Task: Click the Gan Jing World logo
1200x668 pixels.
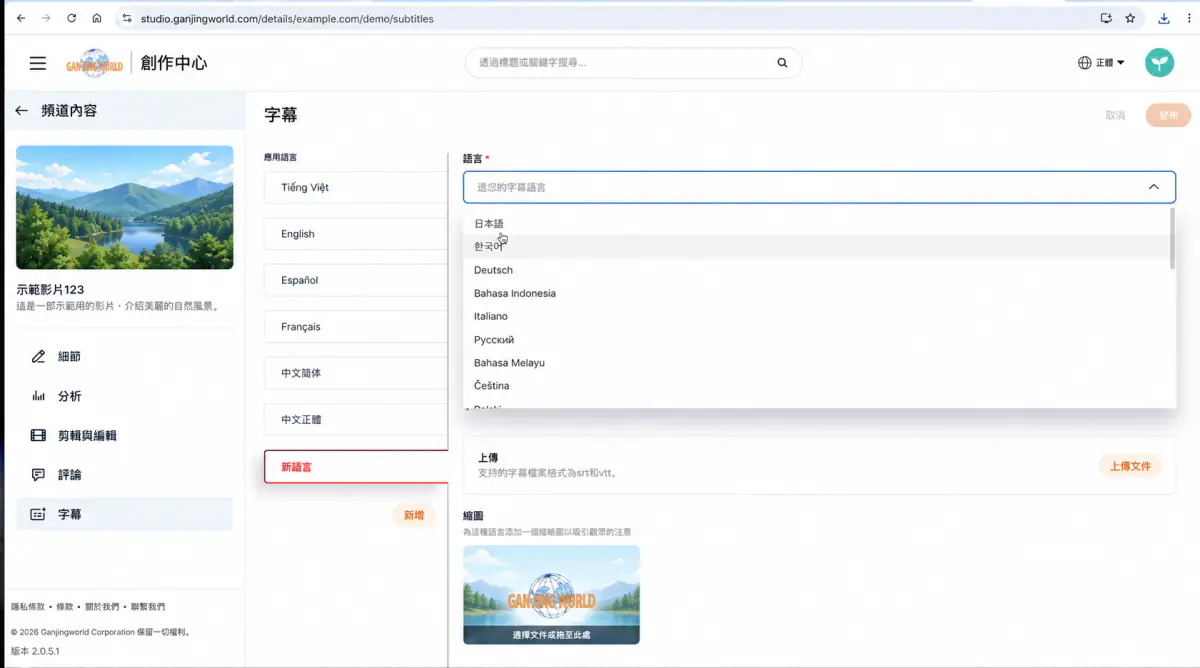Action: click(95, 63)
